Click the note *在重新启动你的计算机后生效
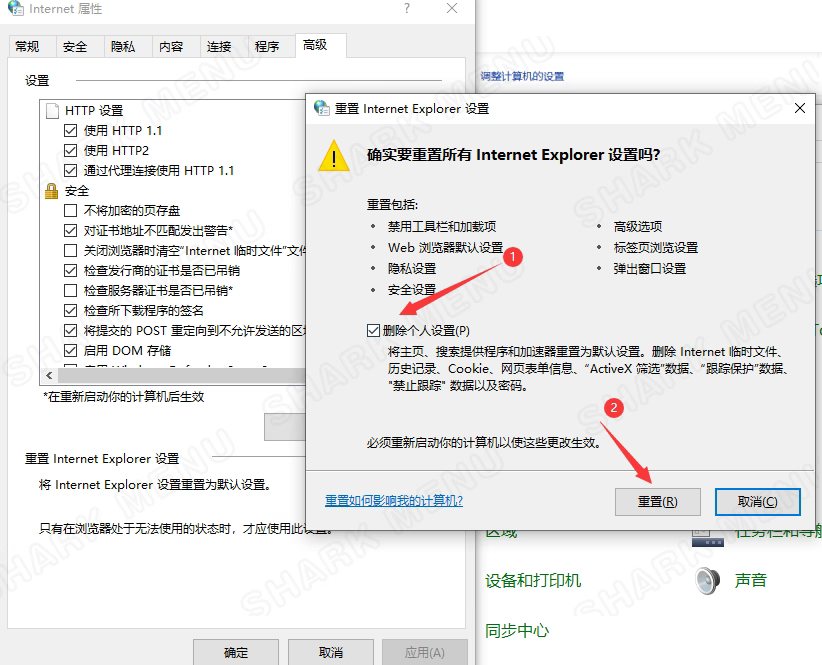Viewport: 822px width, 665px height. click(124, 397)
